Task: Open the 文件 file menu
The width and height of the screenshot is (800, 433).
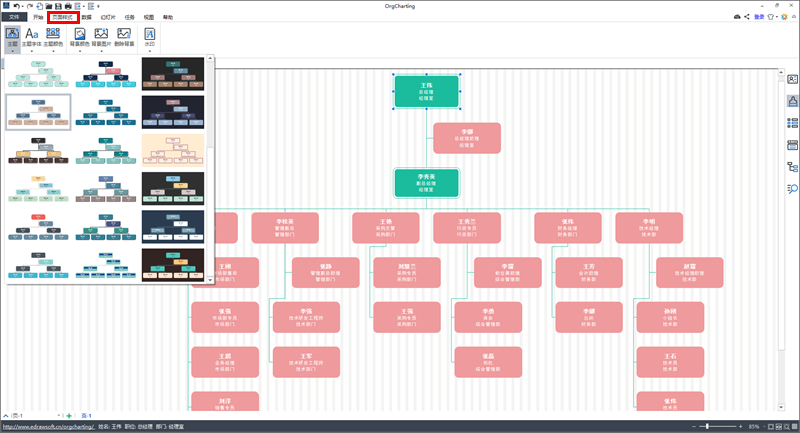Action: [14, 17]
